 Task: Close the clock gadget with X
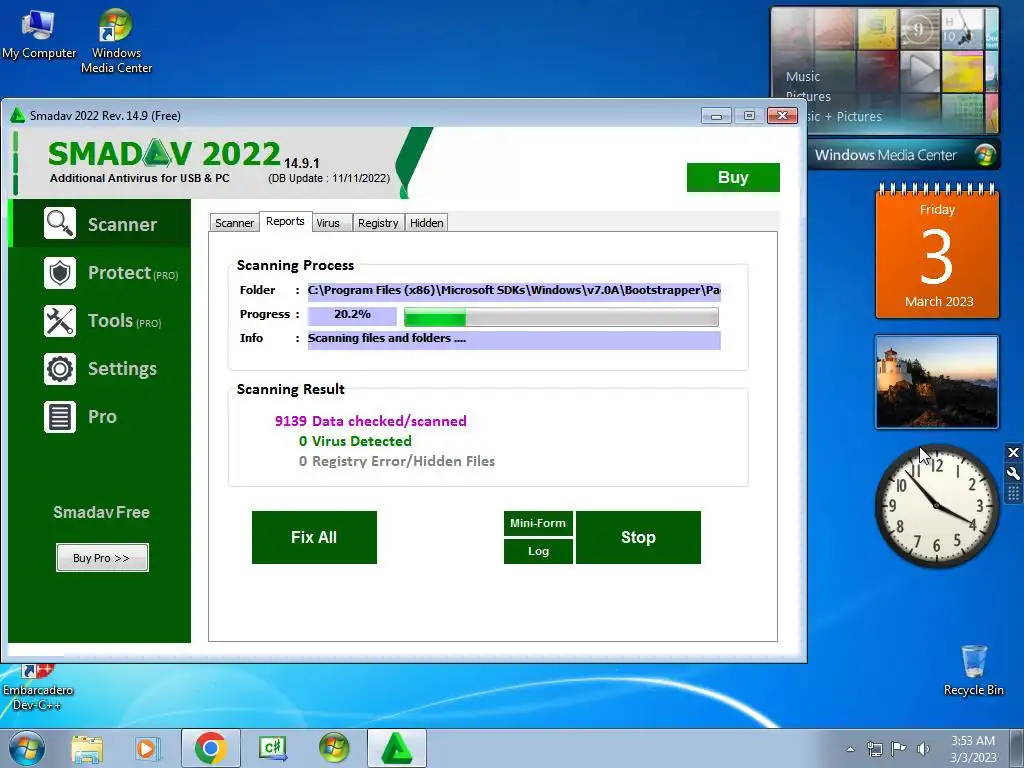tap(1013, 453)
